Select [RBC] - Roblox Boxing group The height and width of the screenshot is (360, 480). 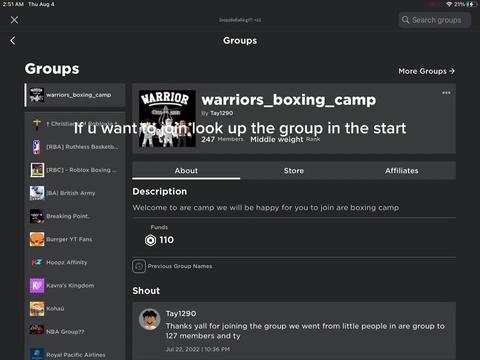76,170
